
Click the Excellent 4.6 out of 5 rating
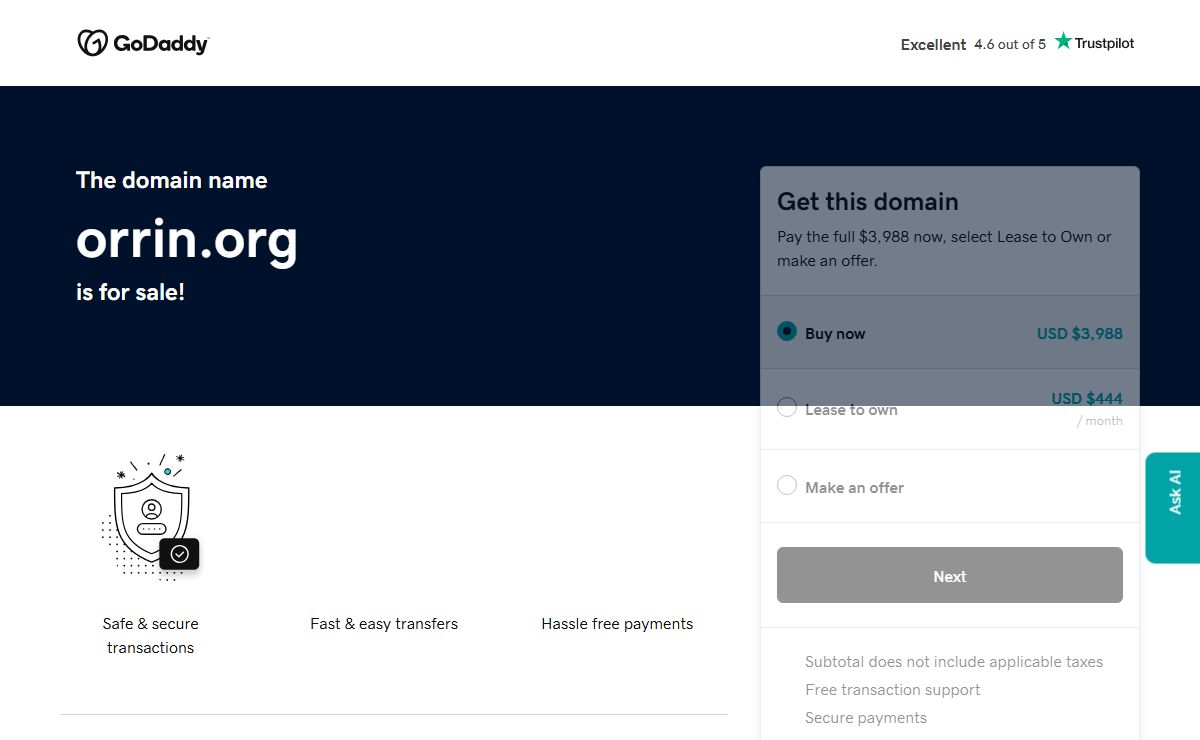click(973, 44)
